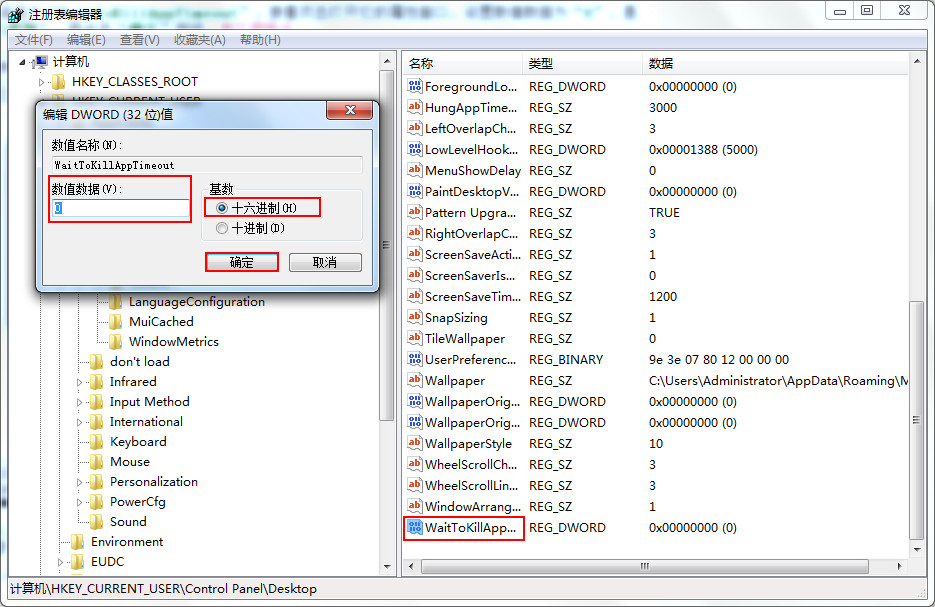Viewport: 935px width, 607px height.
Task: Click the MenuShowDelay string value icon
Action: click(x=415, y=170)
